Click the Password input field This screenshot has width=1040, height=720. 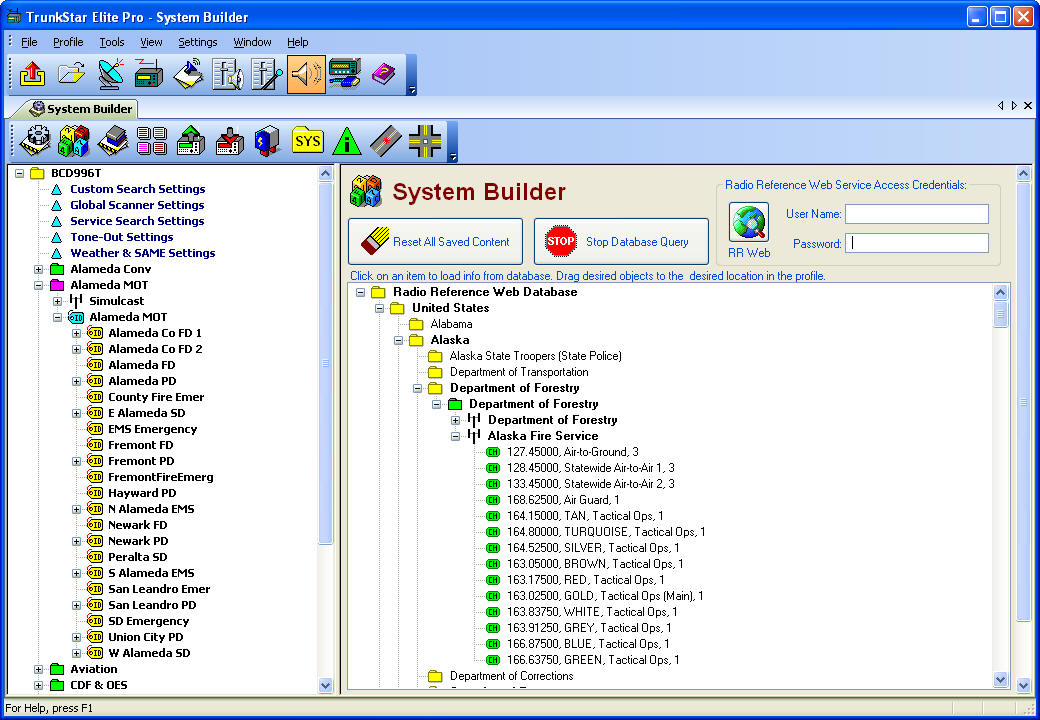coord(917,243)
